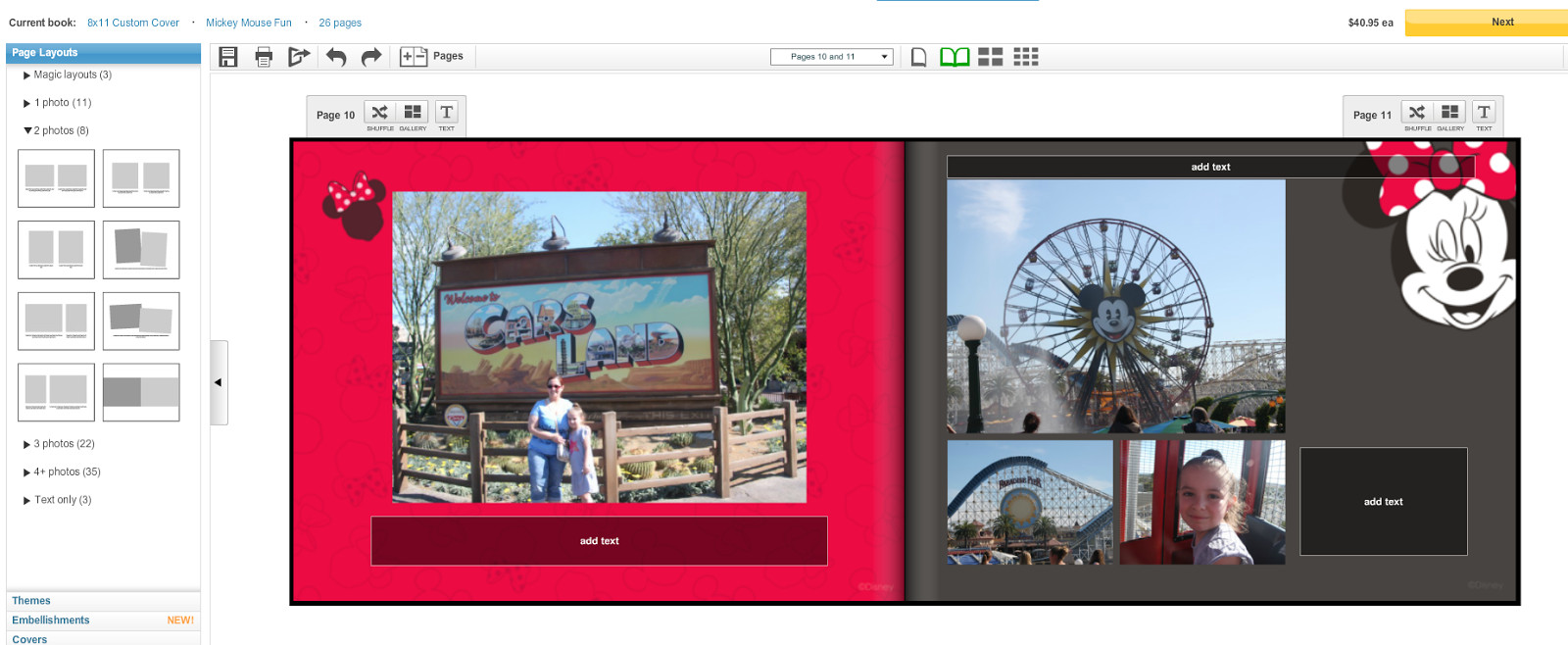This screenshot has height=645, width=1568.
Task: Shuffle layout on Page 10
Action: (380, 115)
